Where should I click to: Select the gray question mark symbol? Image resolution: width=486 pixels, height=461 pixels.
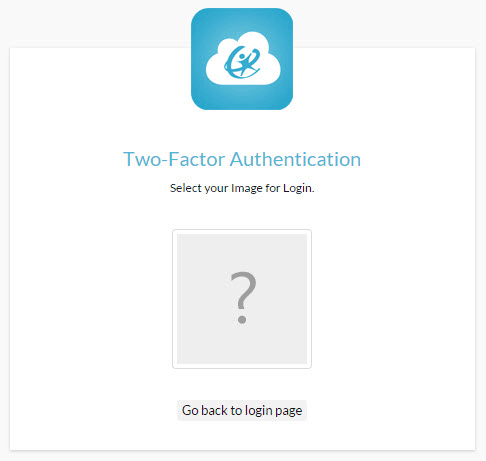[243, 297]
